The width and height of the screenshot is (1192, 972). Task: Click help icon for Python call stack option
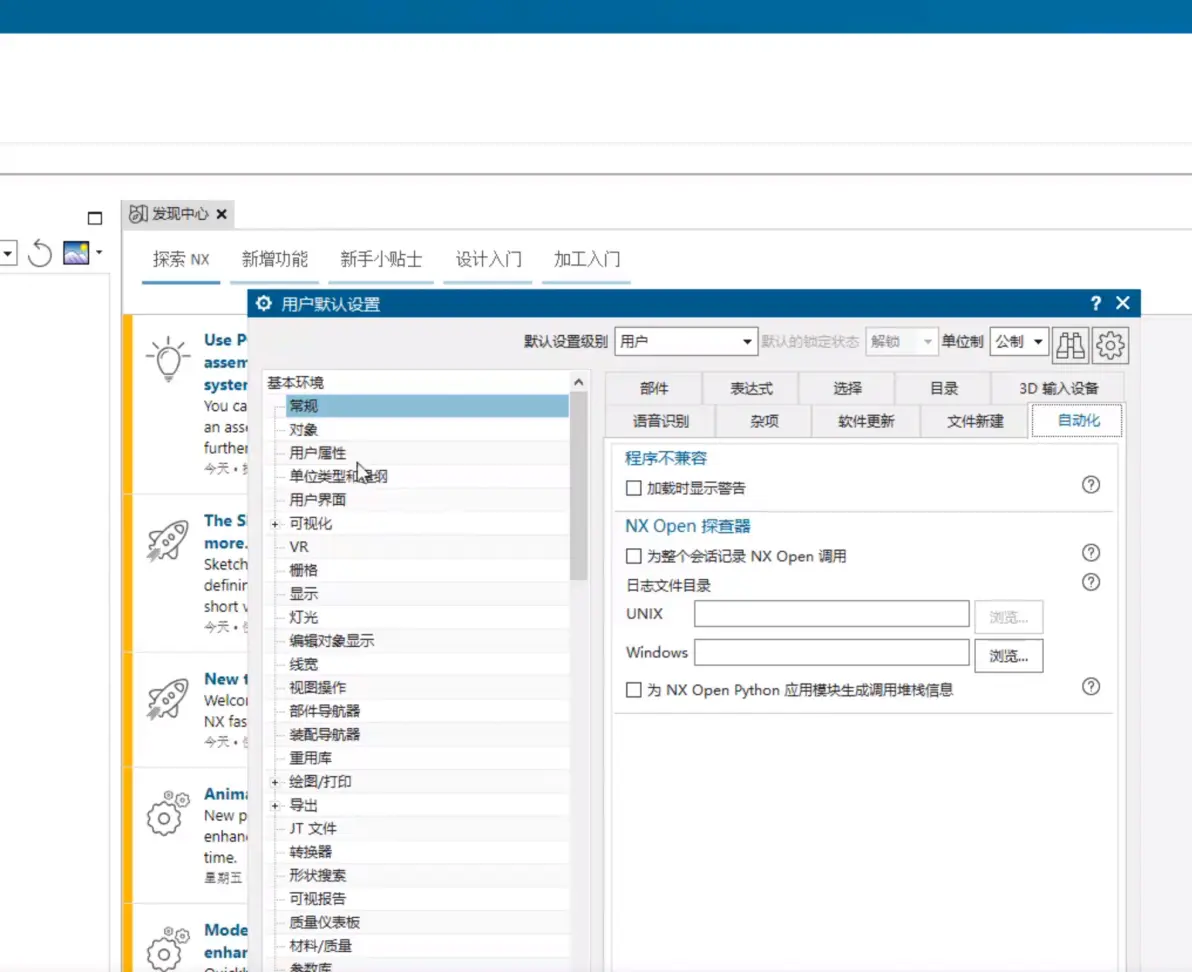pyautogui.click(x=1091, y=687)
